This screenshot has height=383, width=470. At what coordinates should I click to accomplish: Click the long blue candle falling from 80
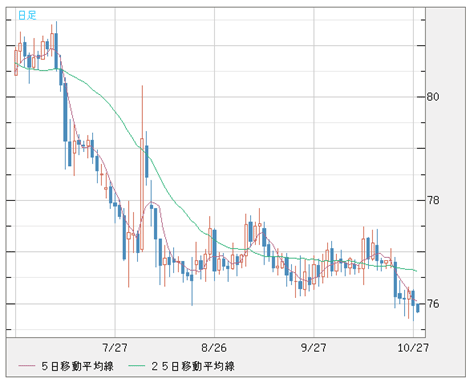(65, 112)
